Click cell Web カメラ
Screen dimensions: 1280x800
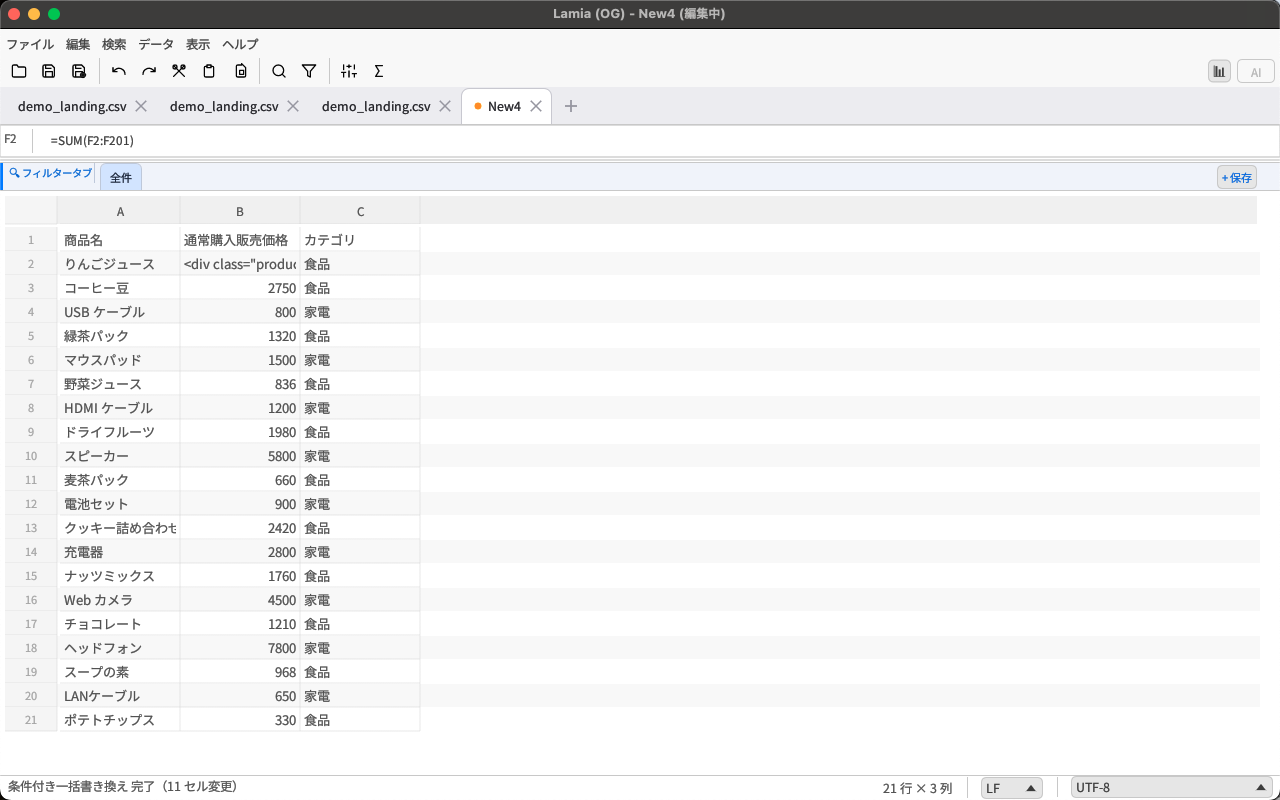tap(118, 600)
